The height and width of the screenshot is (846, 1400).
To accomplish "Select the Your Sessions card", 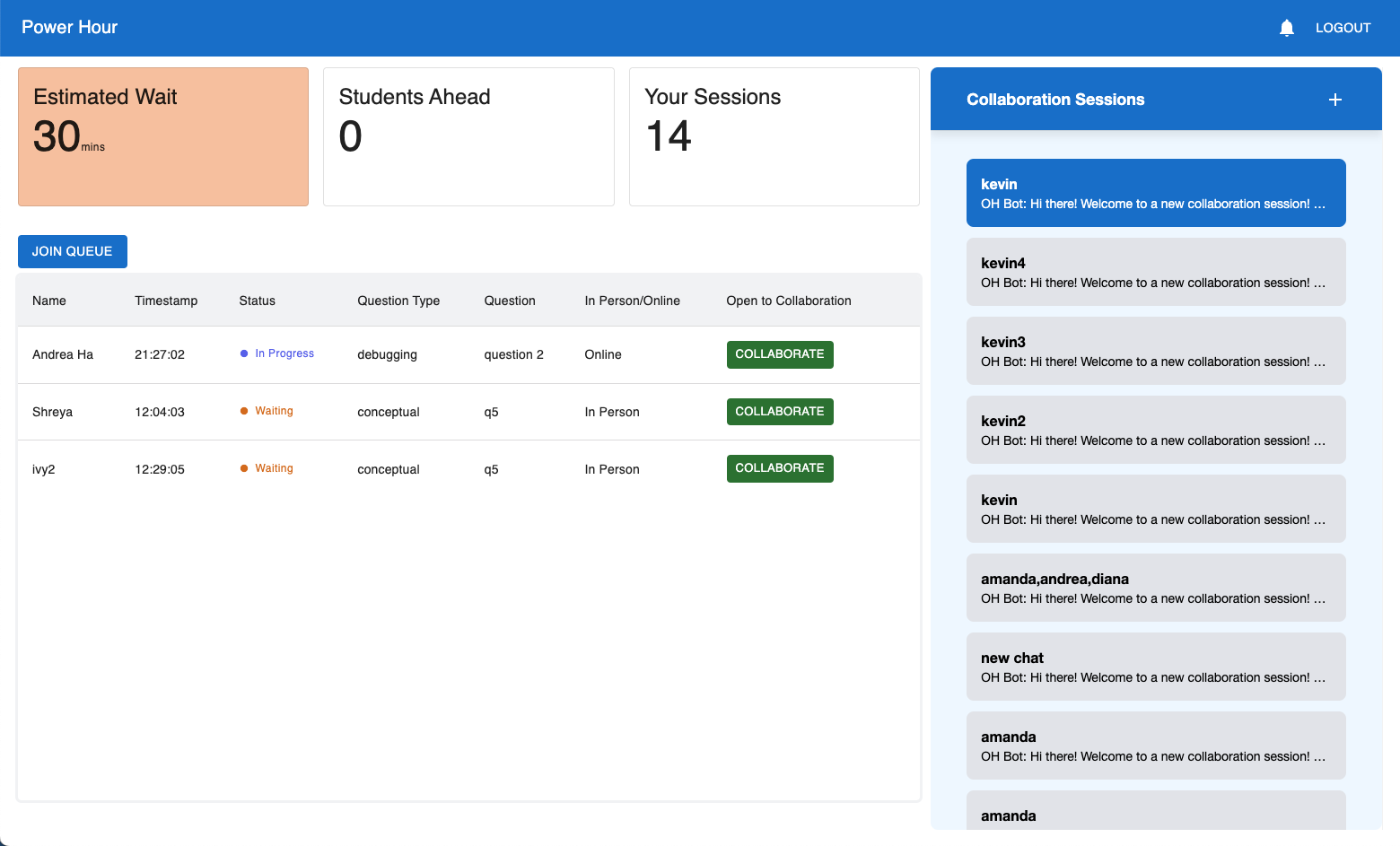I will 774,136.
